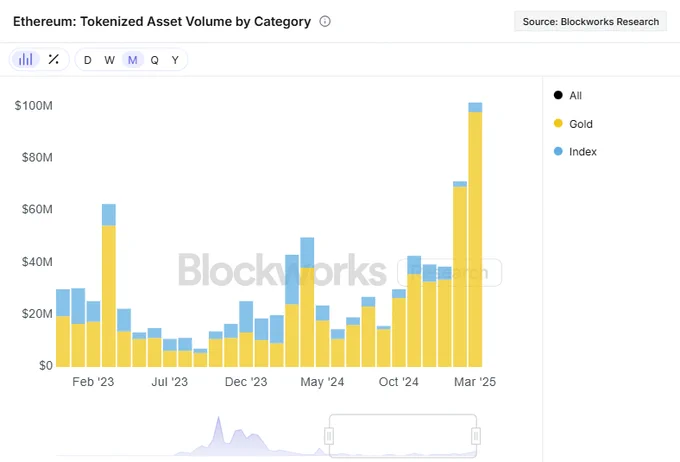Screen dimensions: 680x462
Task: Toggle the All series legend dot
Action: (x=558, y=95)
